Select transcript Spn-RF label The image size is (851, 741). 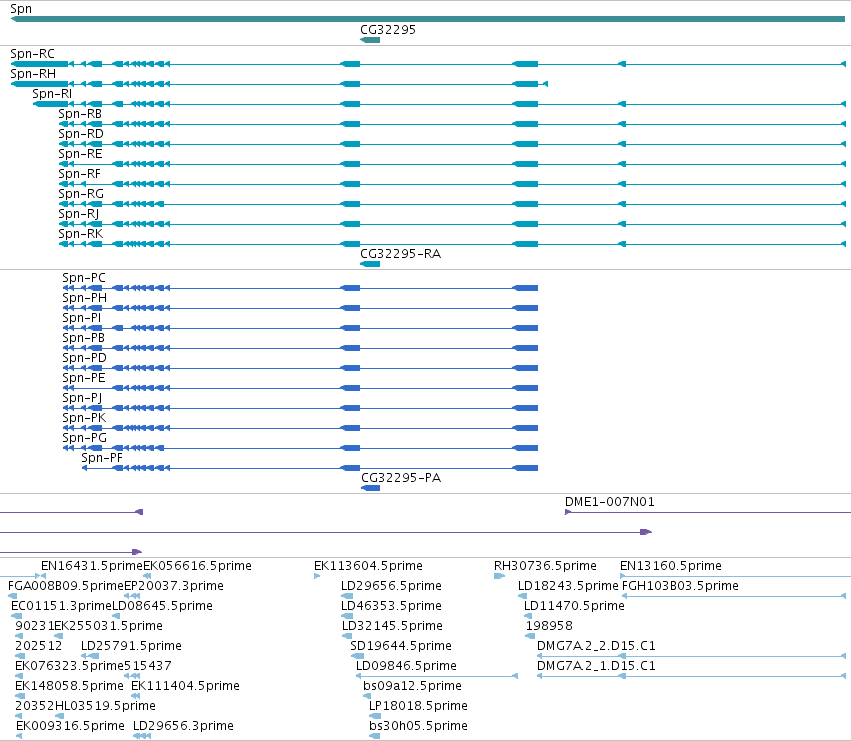[79, 174]
